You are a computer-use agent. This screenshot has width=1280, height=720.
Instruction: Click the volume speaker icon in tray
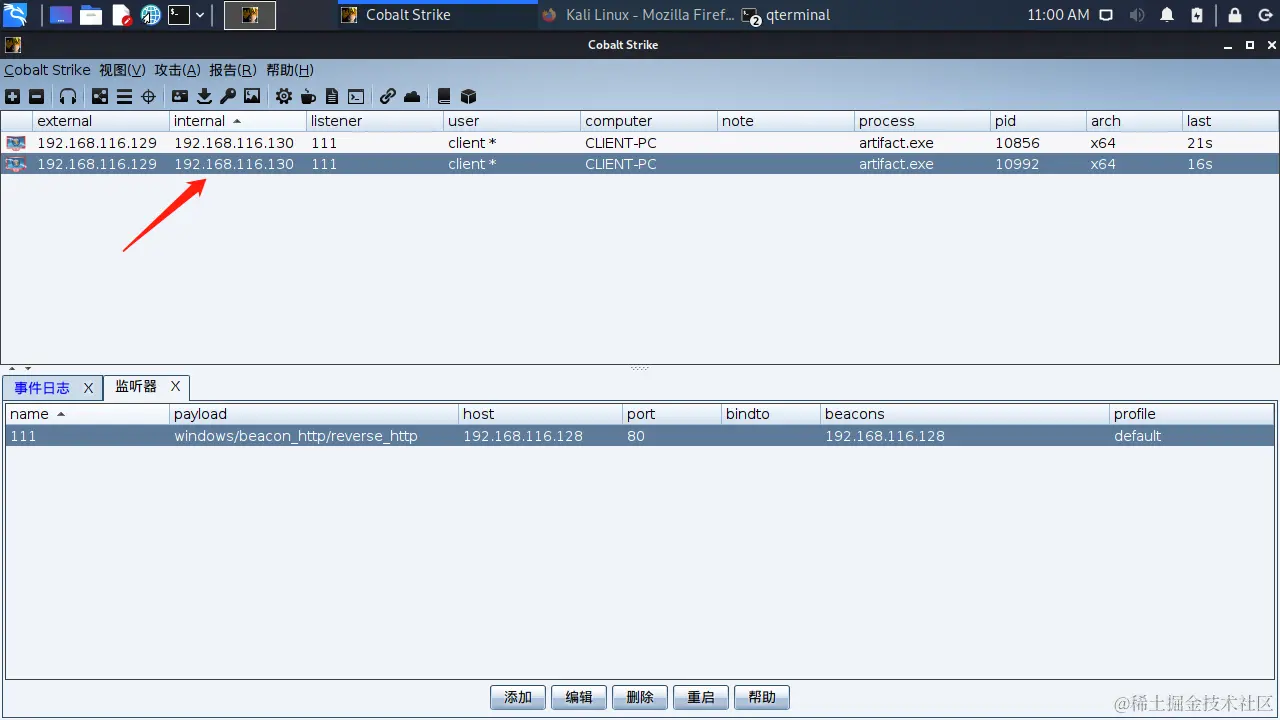coord(1137,15)
